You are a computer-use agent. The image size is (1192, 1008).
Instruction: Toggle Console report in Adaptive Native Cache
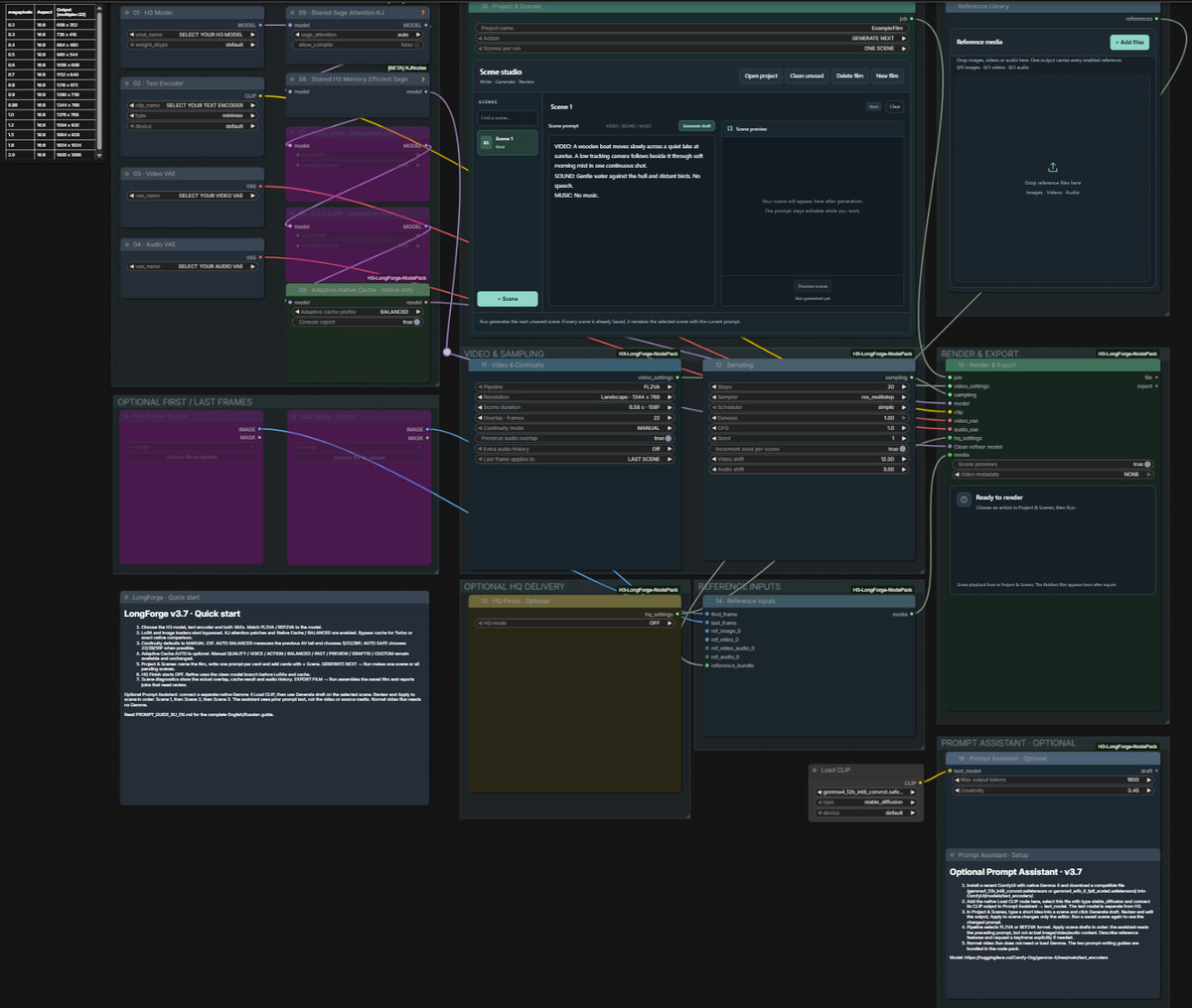[417, 322]
